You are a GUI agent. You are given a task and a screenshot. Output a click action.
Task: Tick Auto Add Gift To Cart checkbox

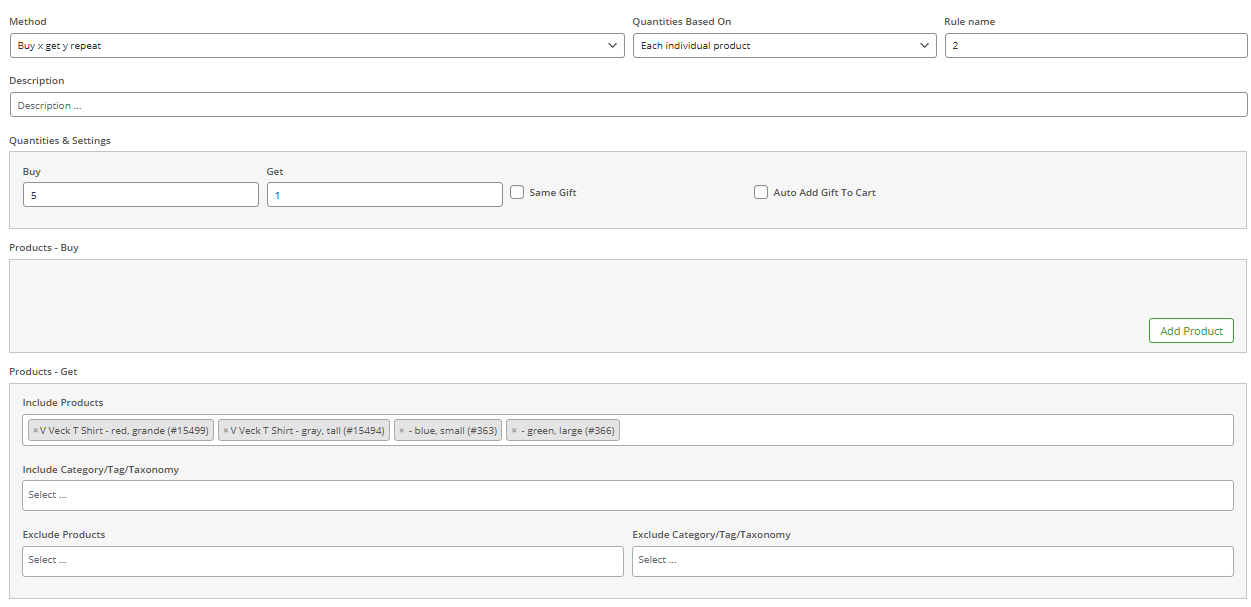point(761,192)
